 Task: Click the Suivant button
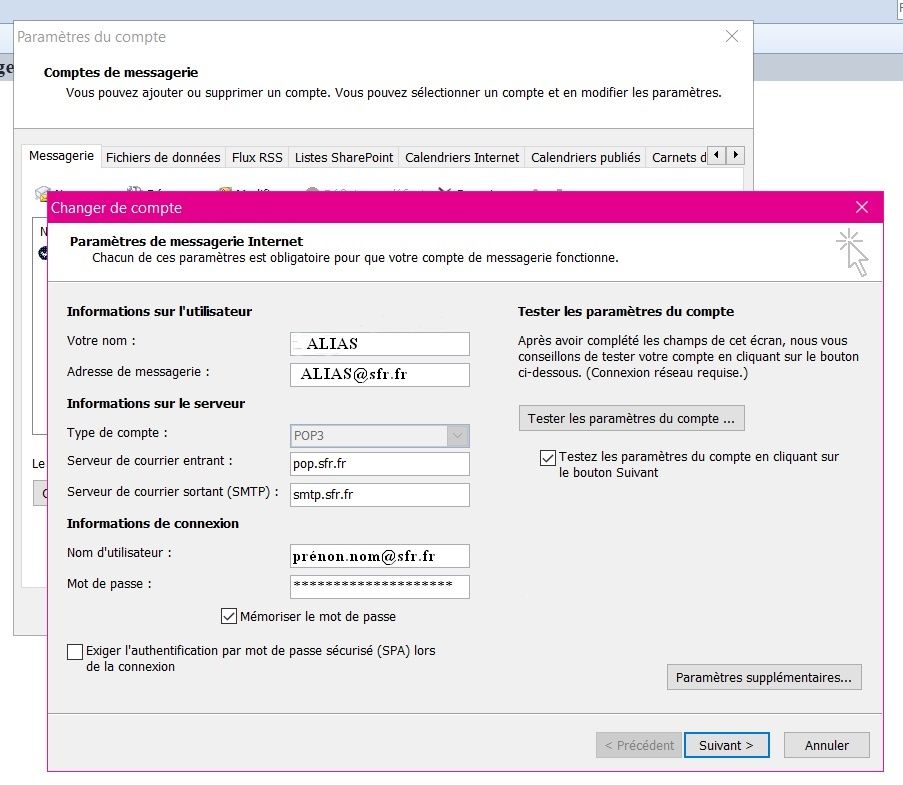coord(726,745)
